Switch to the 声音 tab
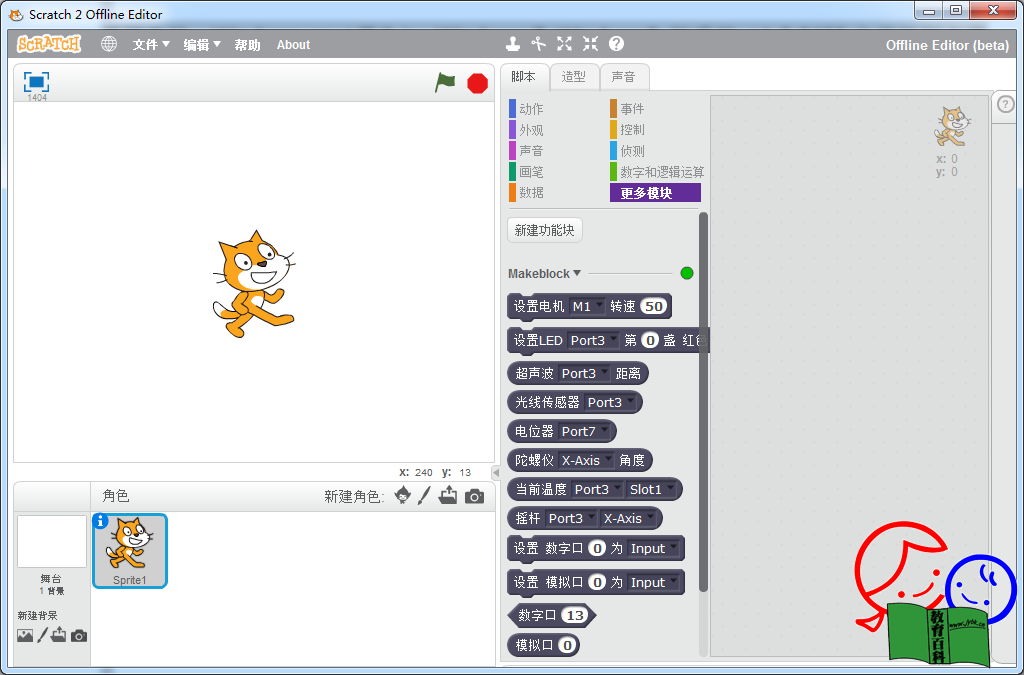 [x=624, y=77]
